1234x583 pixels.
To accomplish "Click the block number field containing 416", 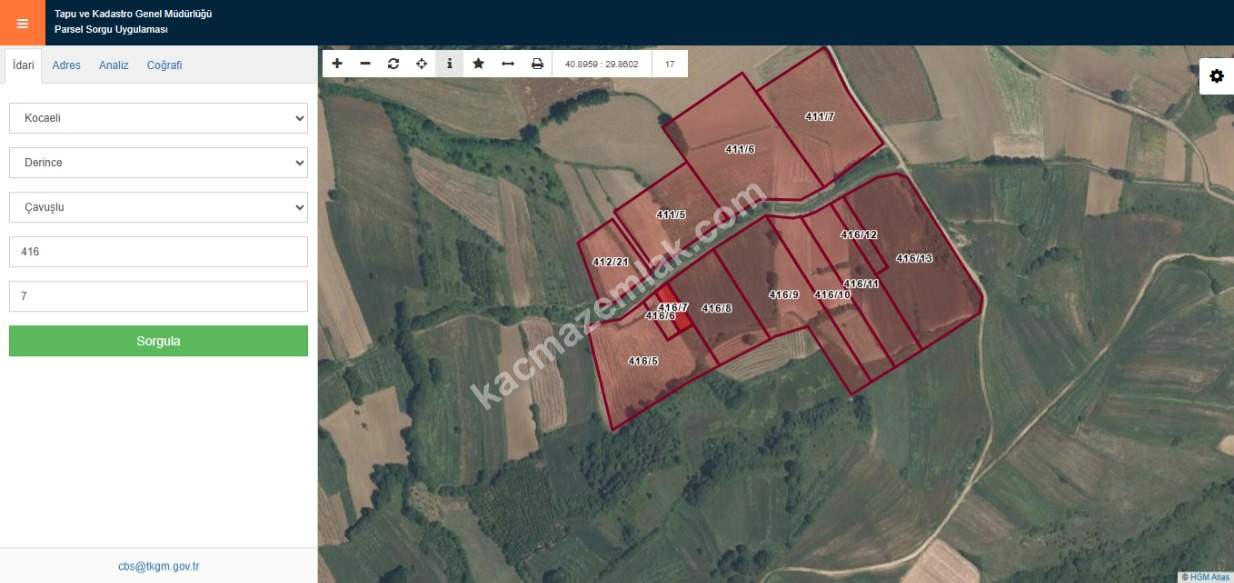I will point(158,252).
